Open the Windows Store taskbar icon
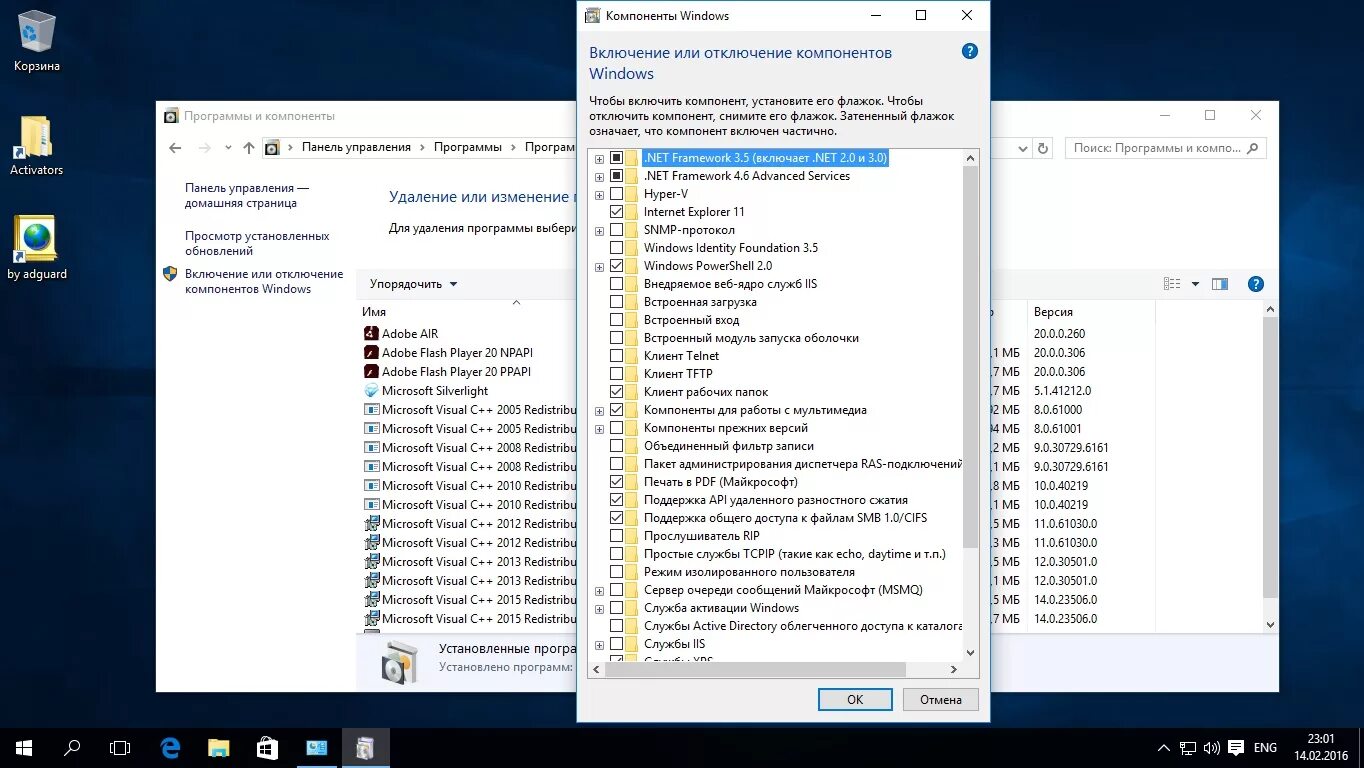This screenshot has width=1364, height=768. (267, 747)
